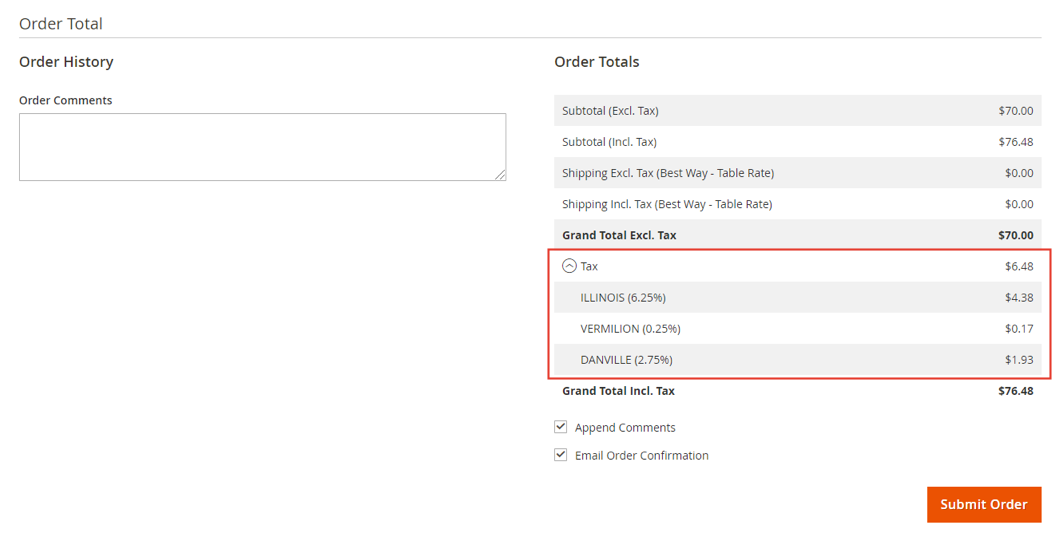Click the ILLINOIS (6.25%) tax row
Viewport: 1060px width, 544px height.
point(798,297)
